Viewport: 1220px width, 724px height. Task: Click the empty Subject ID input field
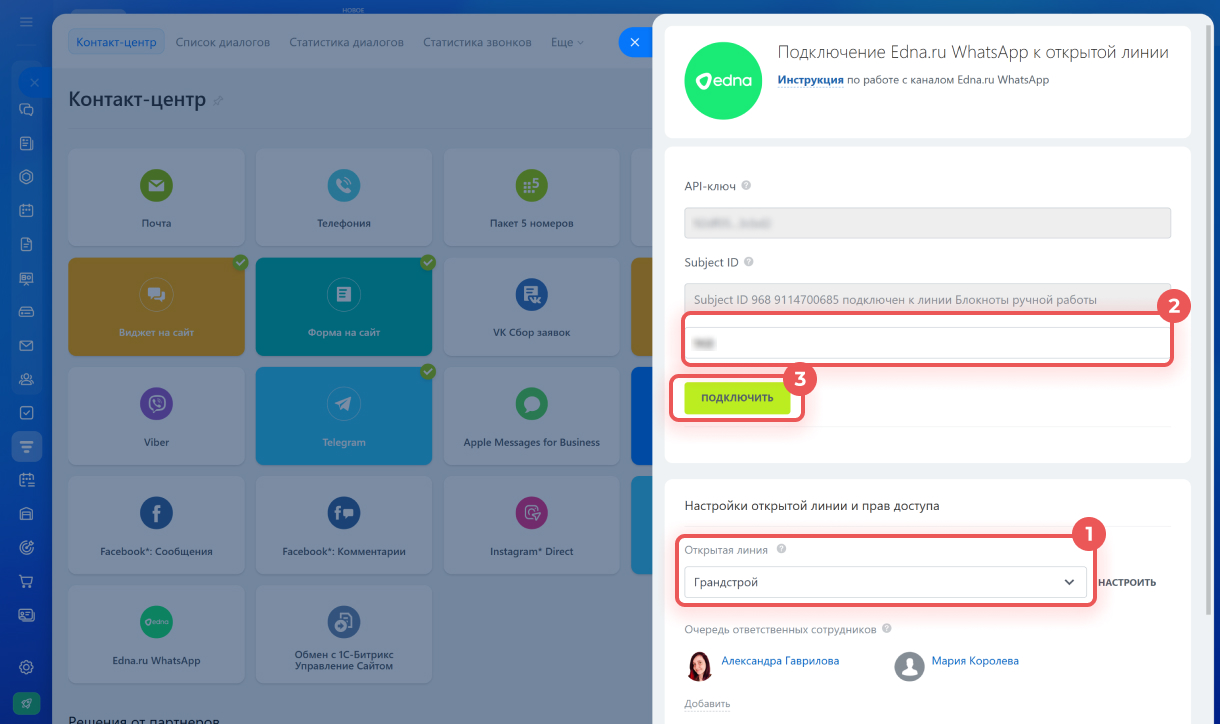coord(927,343)
